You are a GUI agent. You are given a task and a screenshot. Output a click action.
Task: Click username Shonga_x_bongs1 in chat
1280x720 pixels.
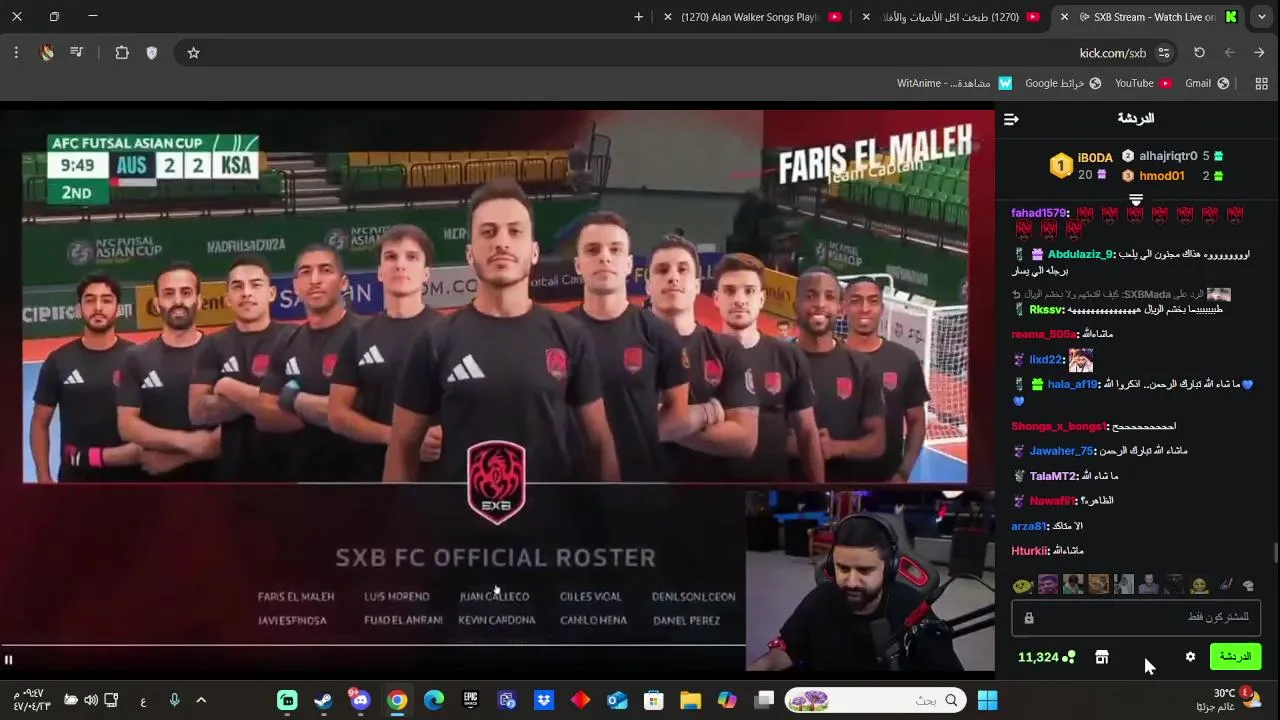click(x=1059, y=427)
